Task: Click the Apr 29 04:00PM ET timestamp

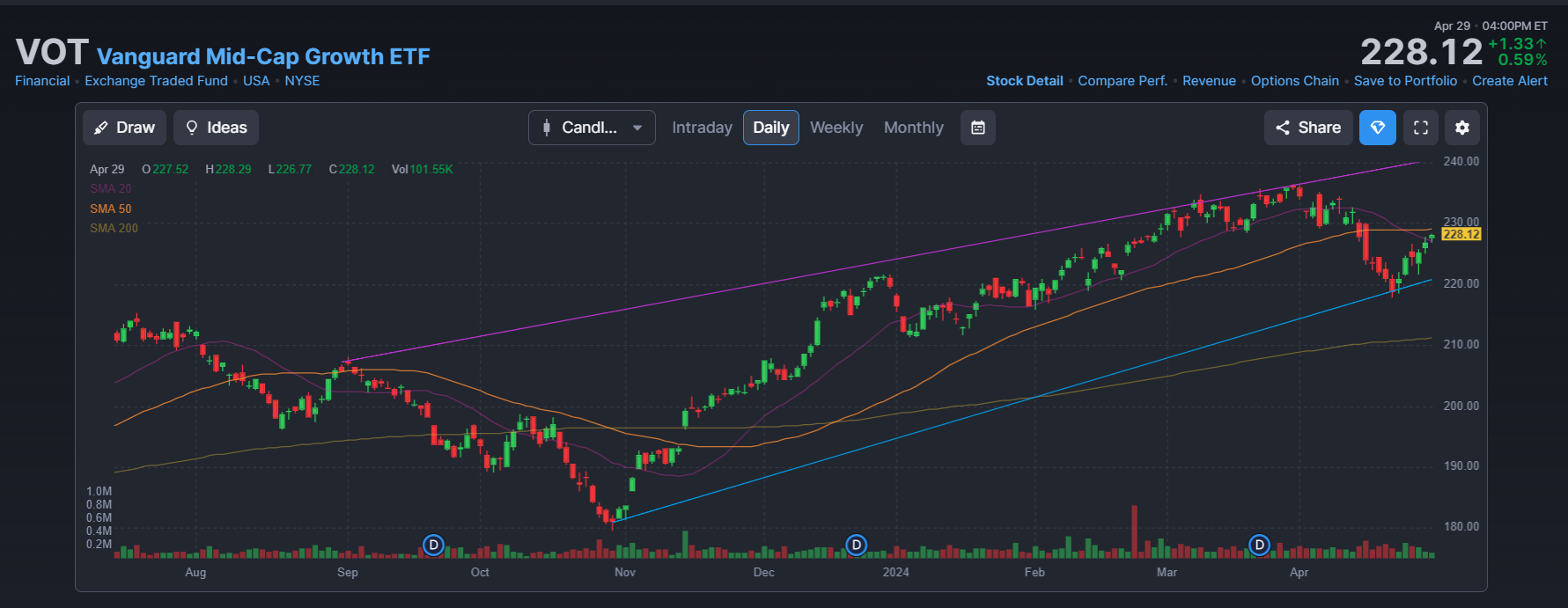Action: click(1491, 26)
